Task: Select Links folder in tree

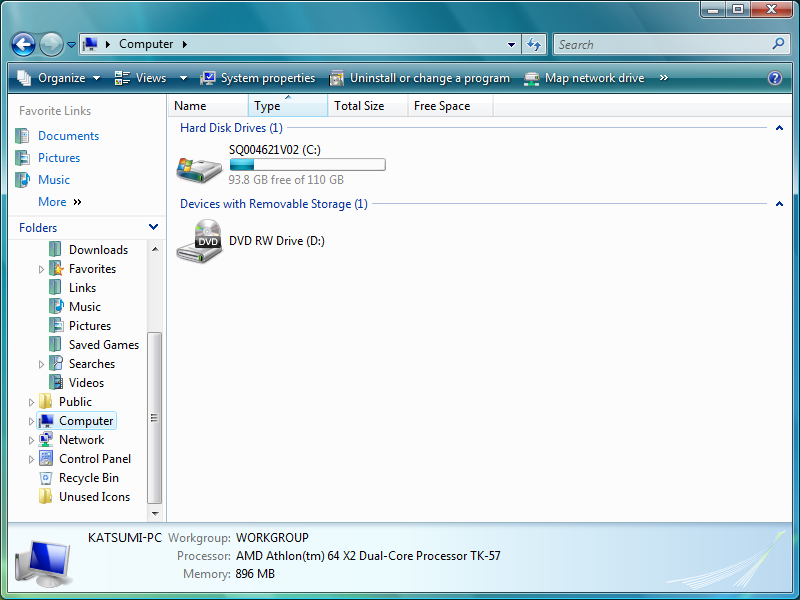Action: coord(82,288)
